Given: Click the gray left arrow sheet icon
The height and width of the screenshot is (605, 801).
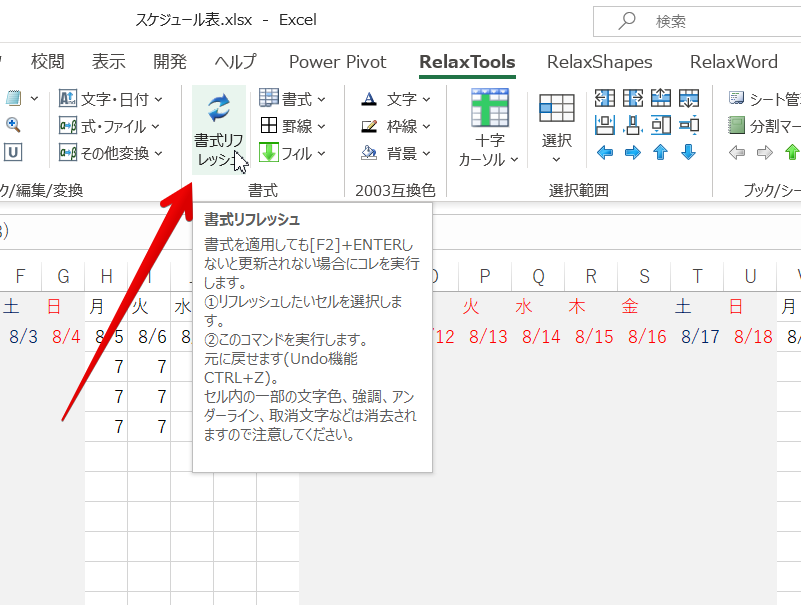Looking at the screenshot, I should click(737, 152).
